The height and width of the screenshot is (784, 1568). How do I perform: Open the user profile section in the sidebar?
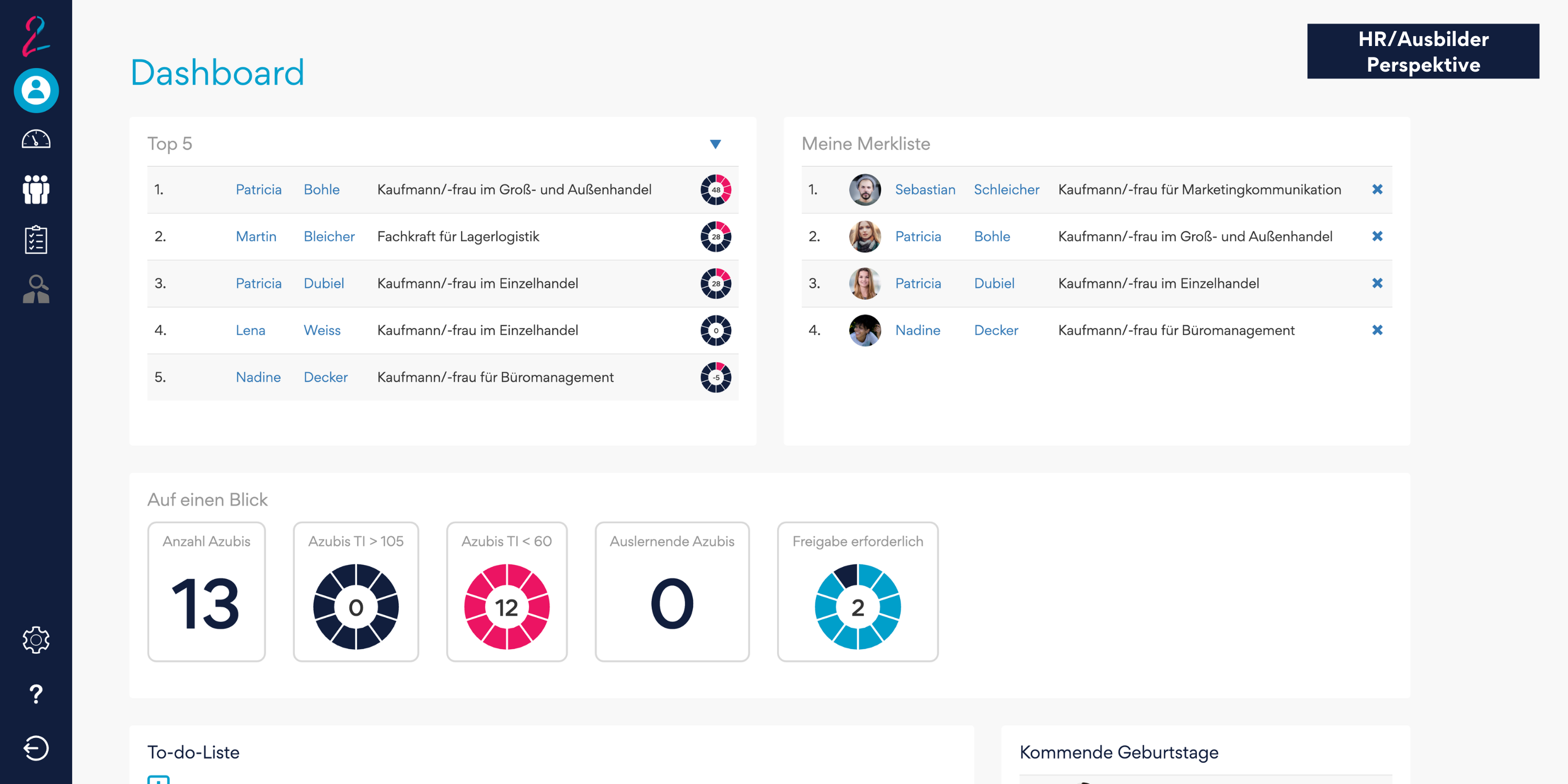(36, 90)
